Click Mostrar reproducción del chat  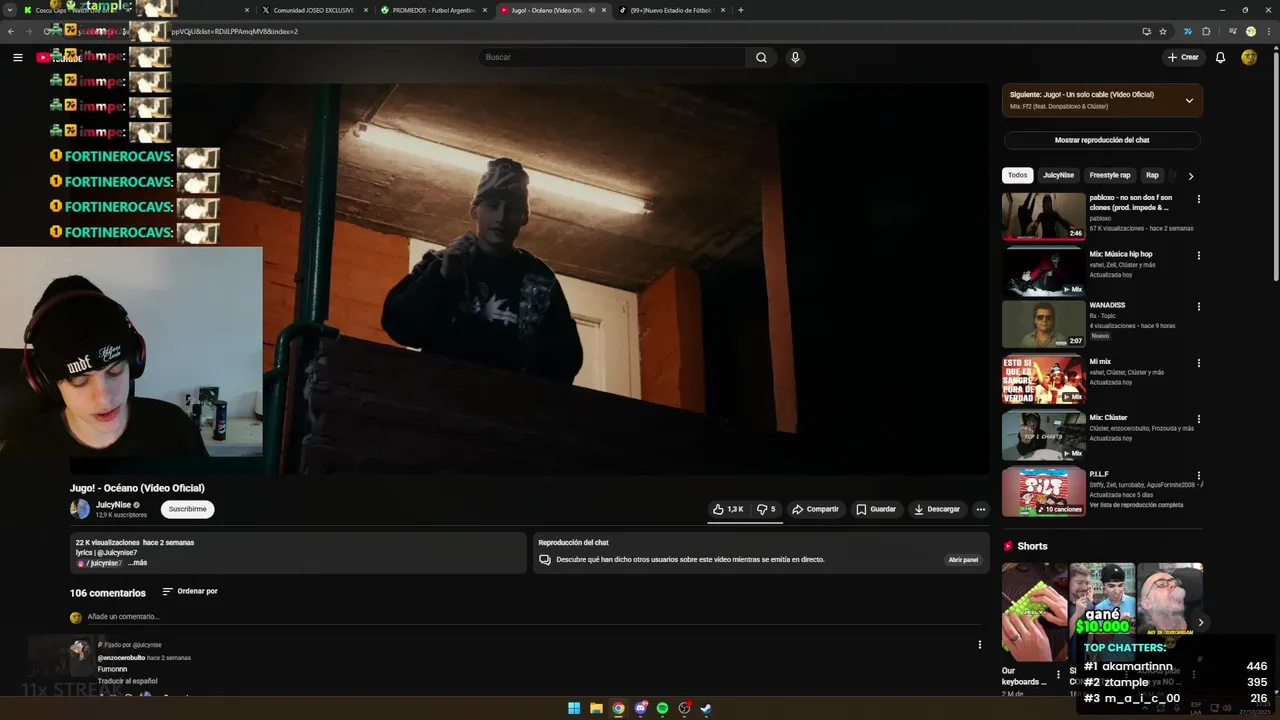coord(1102,140)
